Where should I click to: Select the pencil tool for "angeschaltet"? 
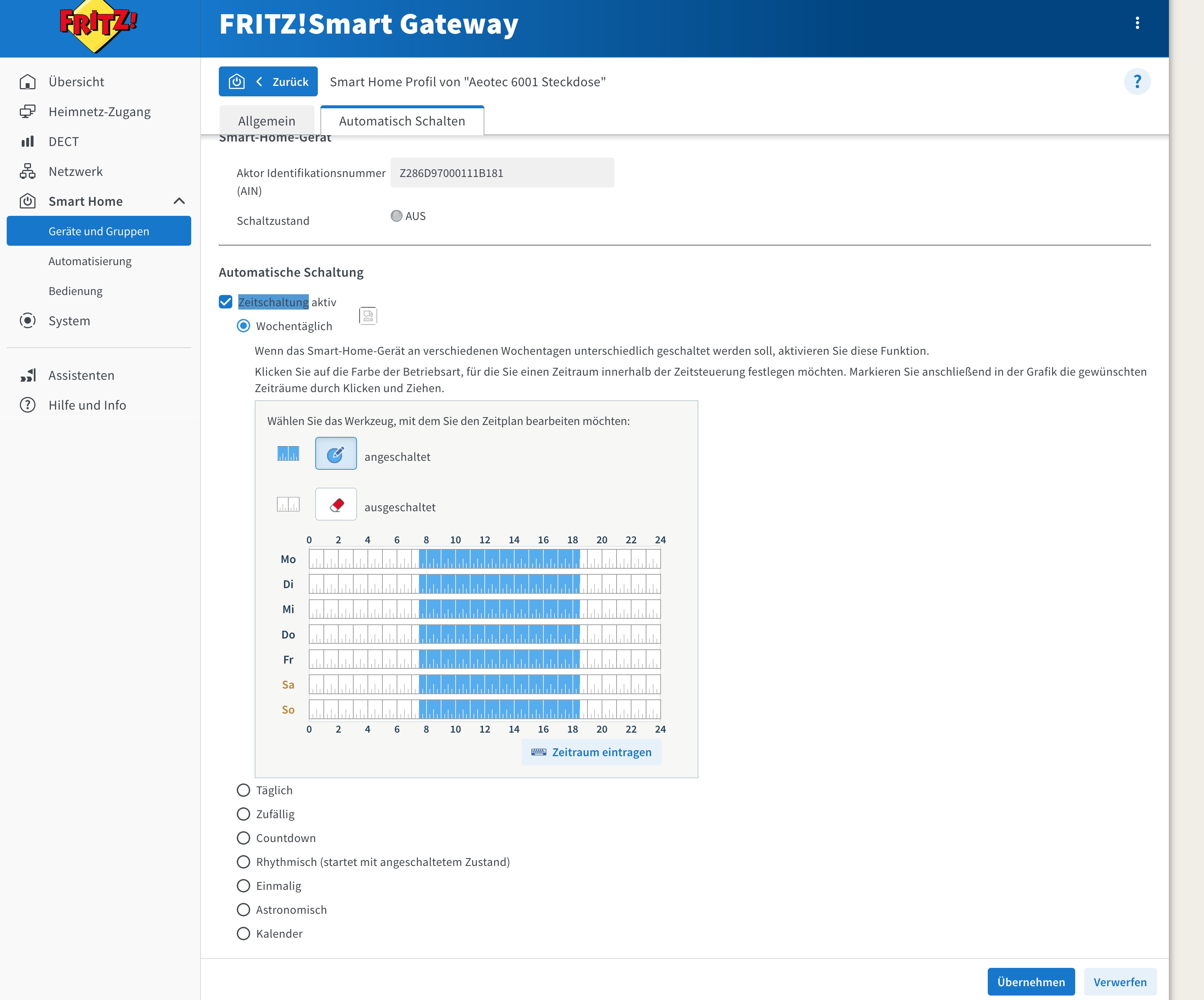(335, 454)
